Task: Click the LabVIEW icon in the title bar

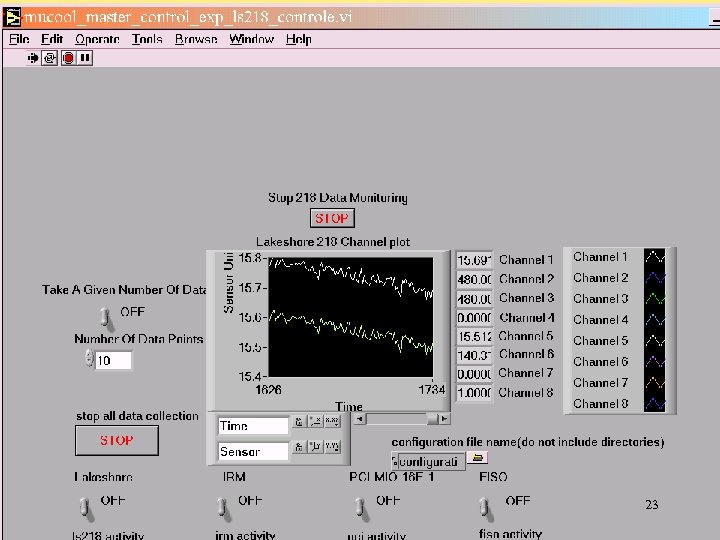Action: pyautogui.click(x=12, y=17)
